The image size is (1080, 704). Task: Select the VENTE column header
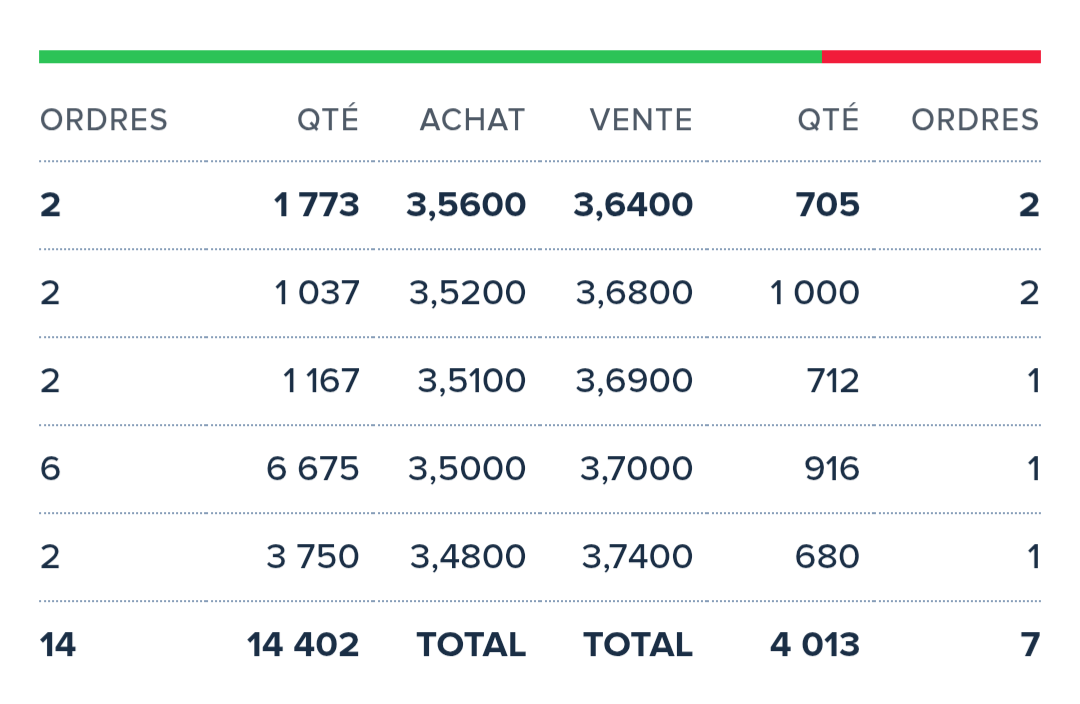(641, 120)
